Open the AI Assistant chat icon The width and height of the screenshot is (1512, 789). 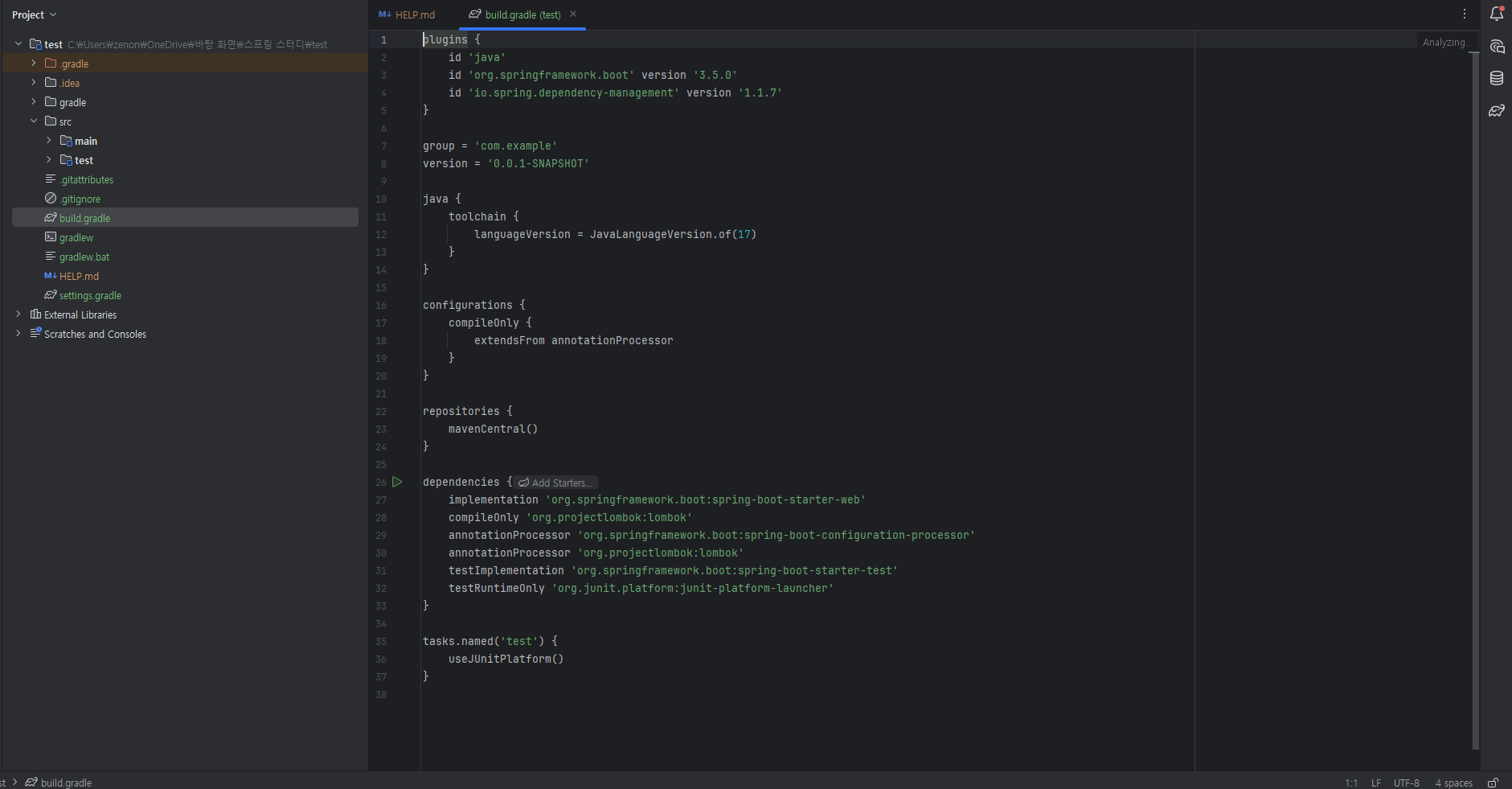[1497, 46]
